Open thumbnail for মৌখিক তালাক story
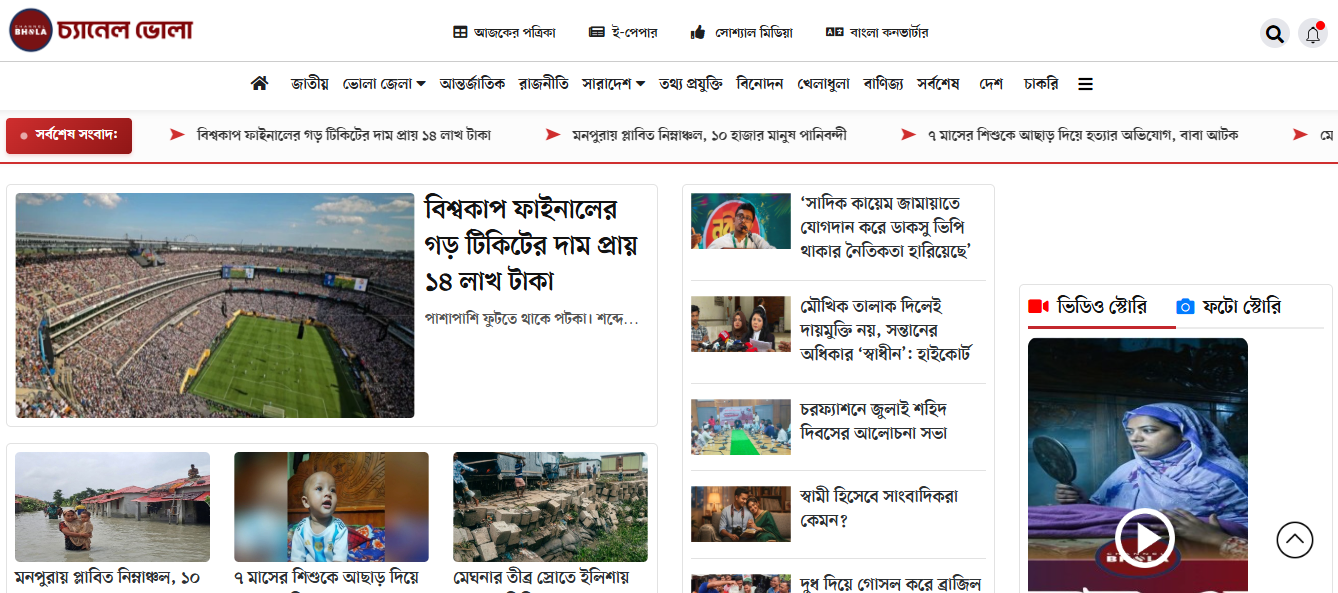1338x593 pixels. (741, 324)
